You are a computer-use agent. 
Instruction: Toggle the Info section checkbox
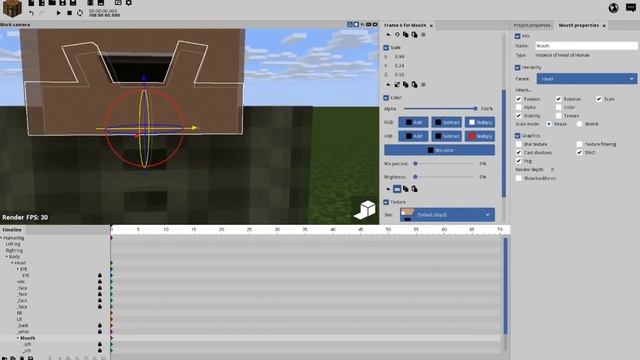pos(518,36)
